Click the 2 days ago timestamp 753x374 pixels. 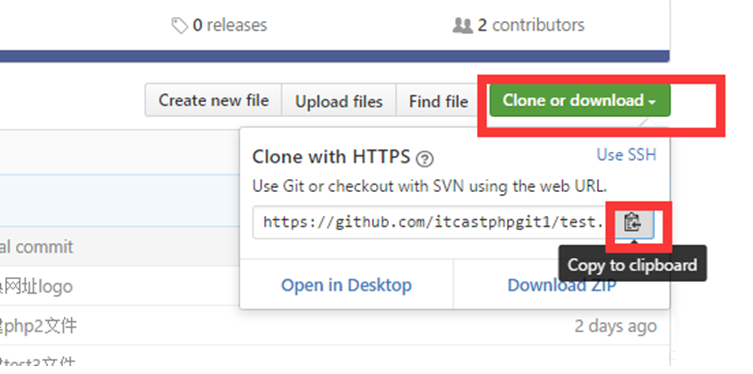pos(616,326)
